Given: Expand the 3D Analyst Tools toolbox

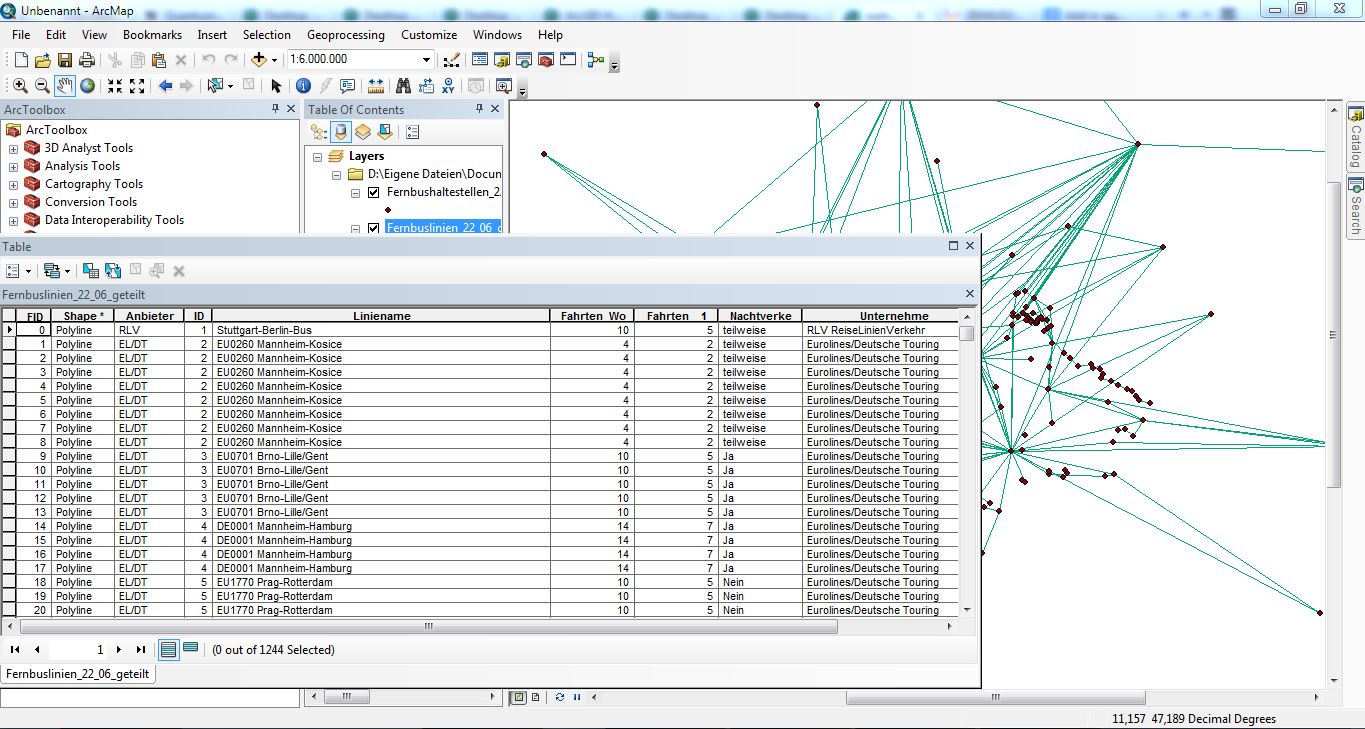Looking at the screenshot, I should coord(13,148).
